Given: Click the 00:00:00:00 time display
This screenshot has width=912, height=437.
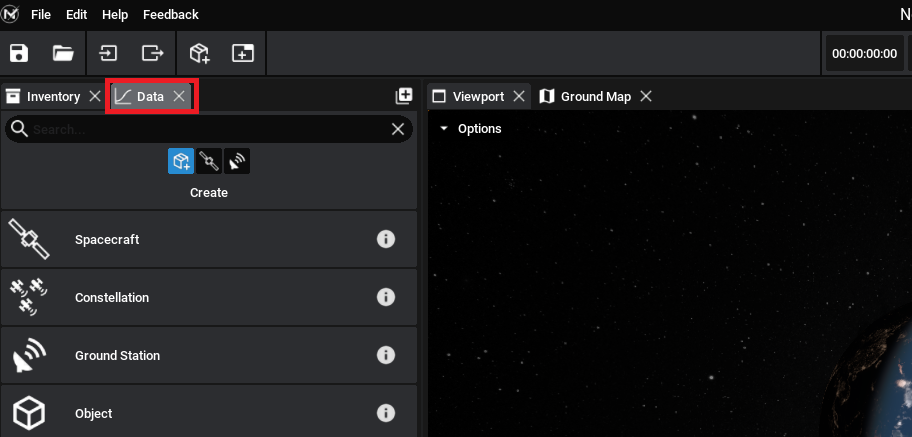Looking at the screenshot, I should pos(864,54).
